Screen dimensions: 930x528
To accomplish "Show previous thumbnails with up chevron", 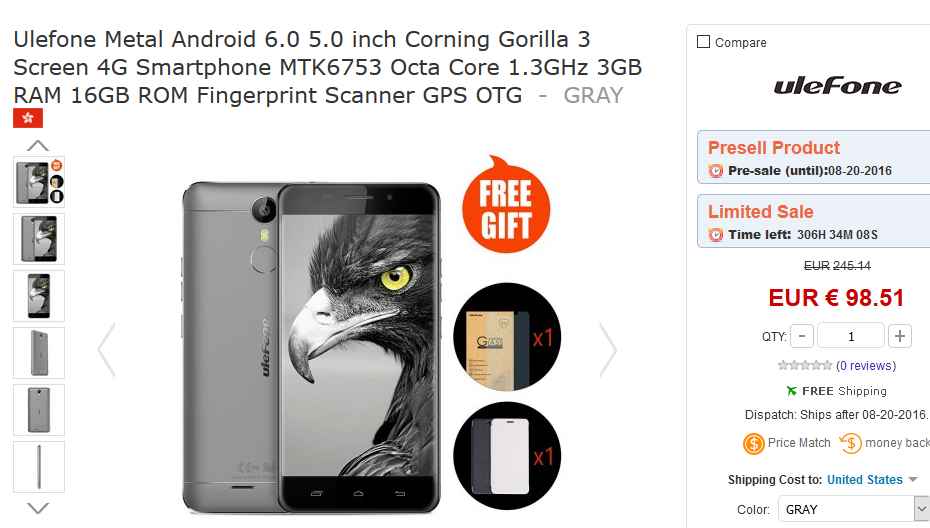I will [38, 145].
